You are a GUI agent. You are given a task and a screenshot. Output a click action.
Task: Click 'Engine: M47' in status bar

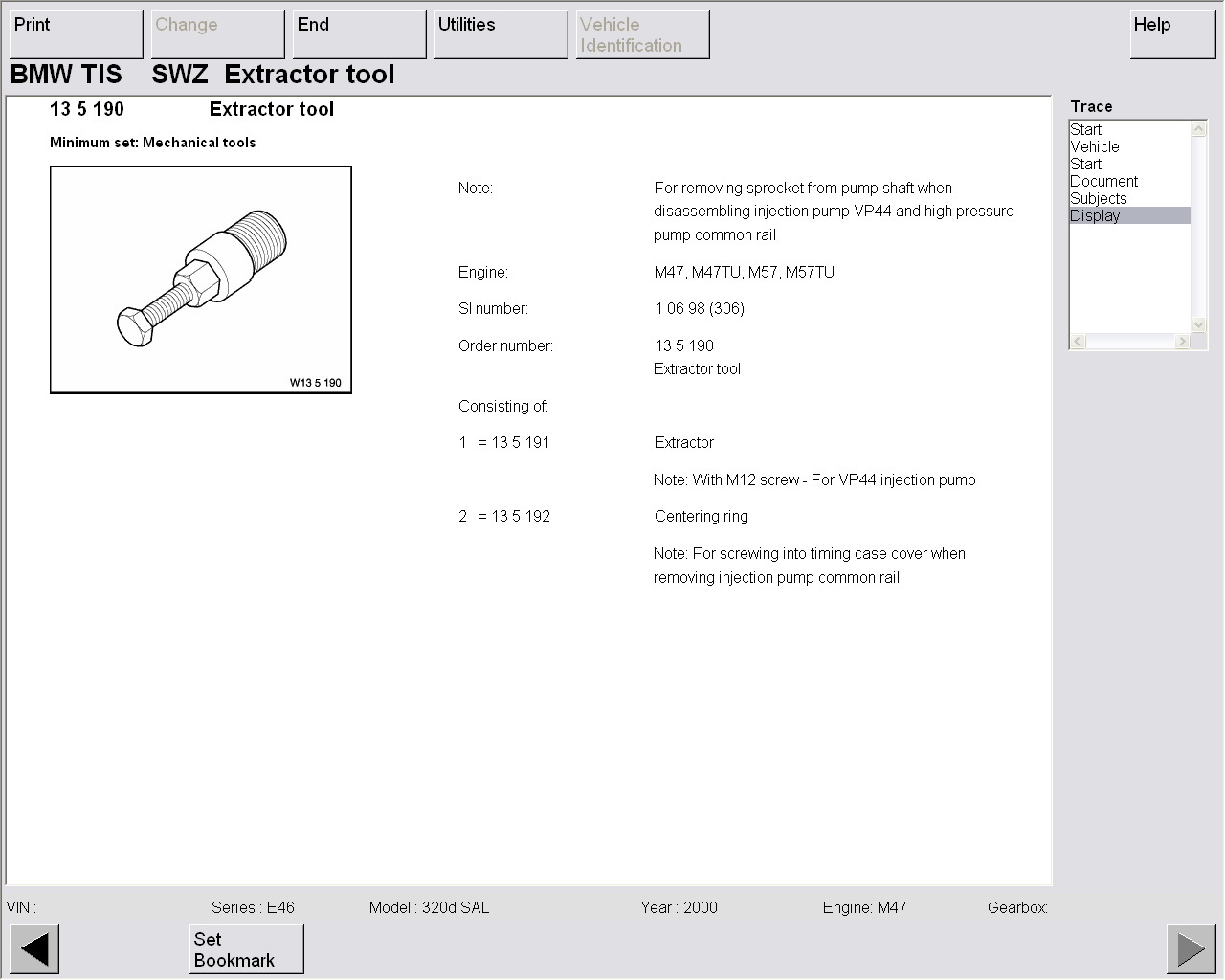pos(864,907)
